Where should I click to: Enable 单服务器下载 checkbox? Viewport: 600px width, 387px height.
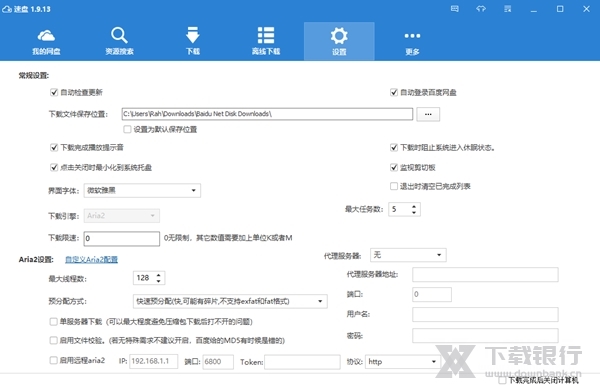point(54,322)
